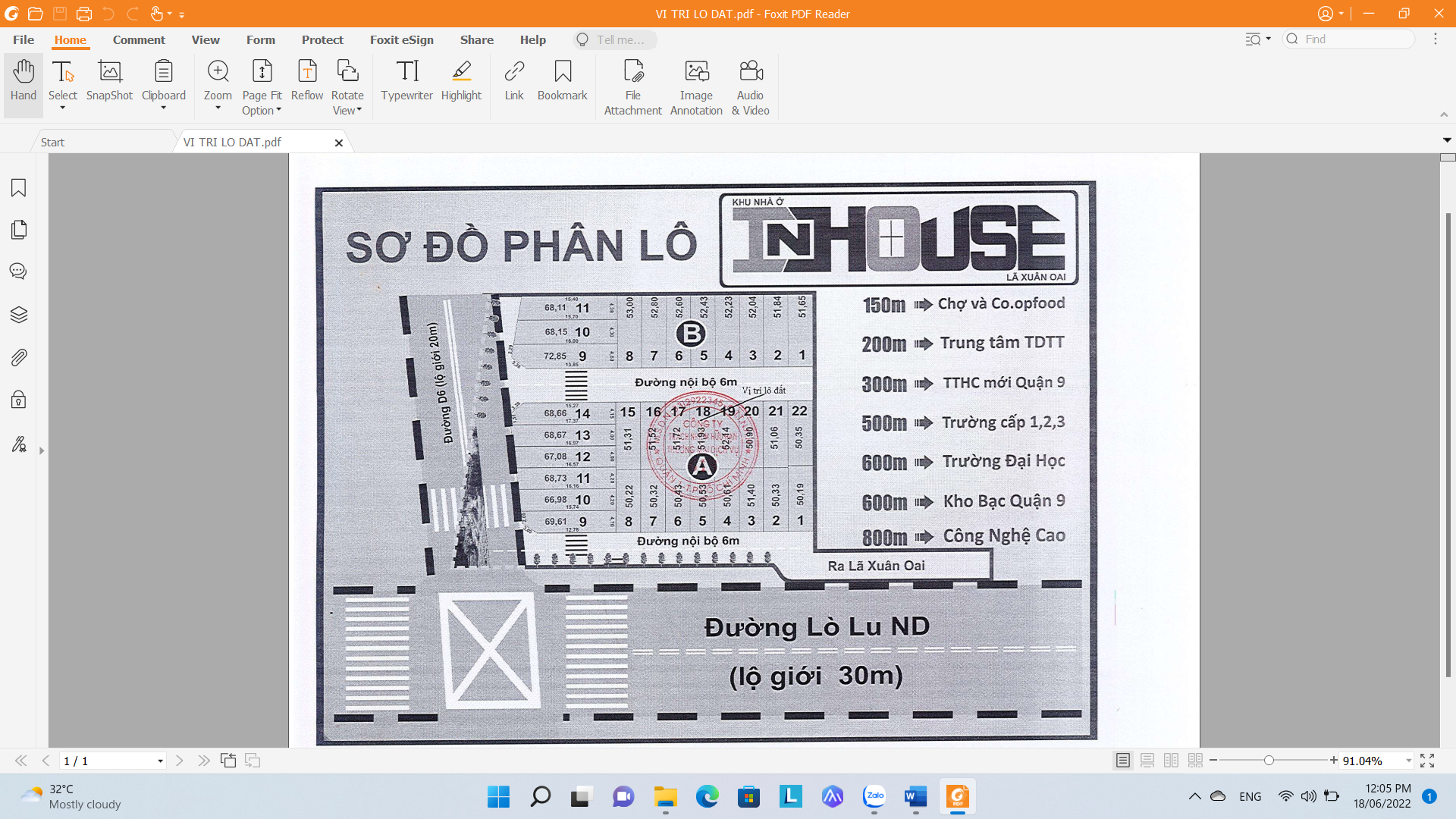1456x819 pixels.
Task: Open the Security side panel
Action: point(19,400)
